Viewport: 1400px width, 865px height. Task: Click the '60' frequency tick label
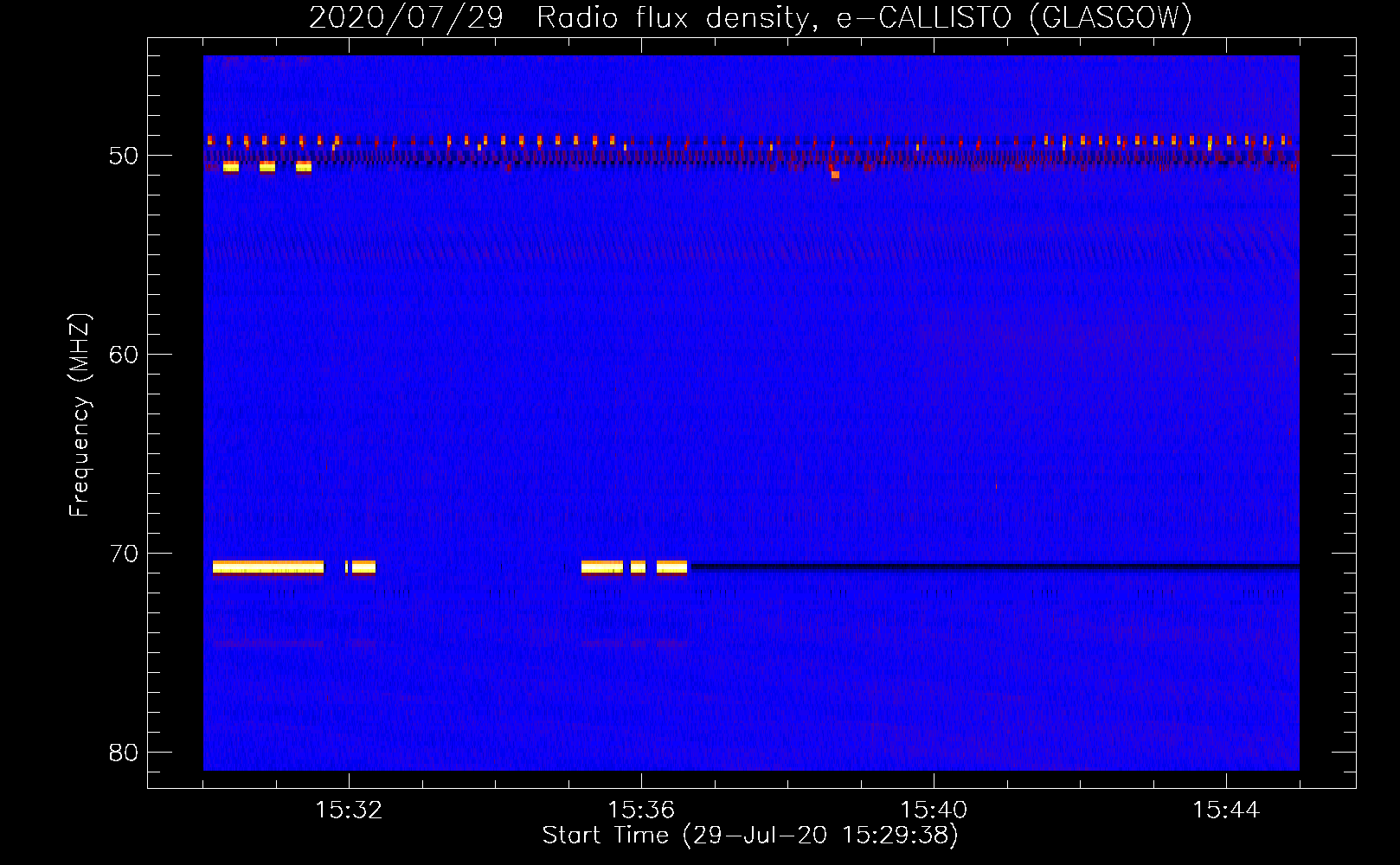124,355
